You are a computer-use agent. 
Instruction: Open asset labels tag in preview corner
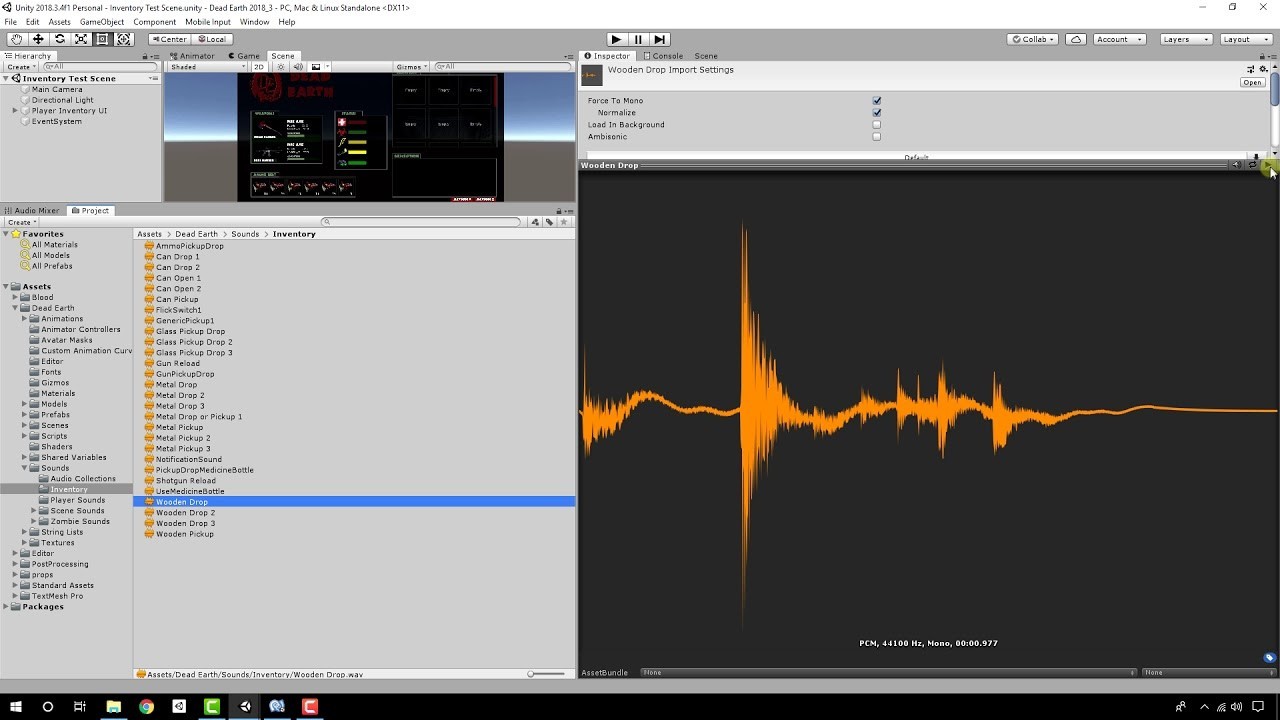tap(1269, 658)
